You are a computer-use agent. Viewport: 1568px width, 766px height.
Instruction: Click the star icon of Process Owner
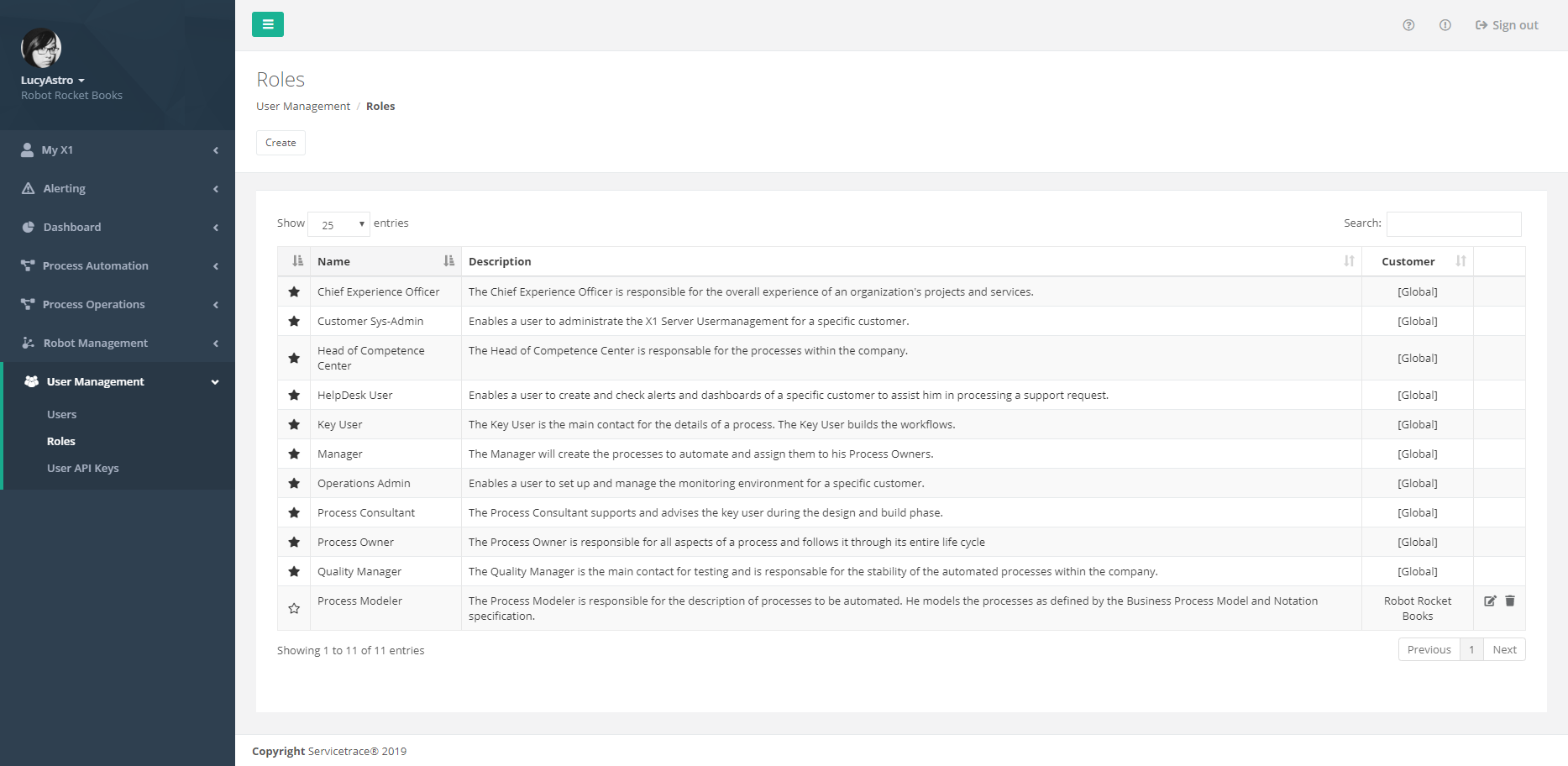point(294,542)
